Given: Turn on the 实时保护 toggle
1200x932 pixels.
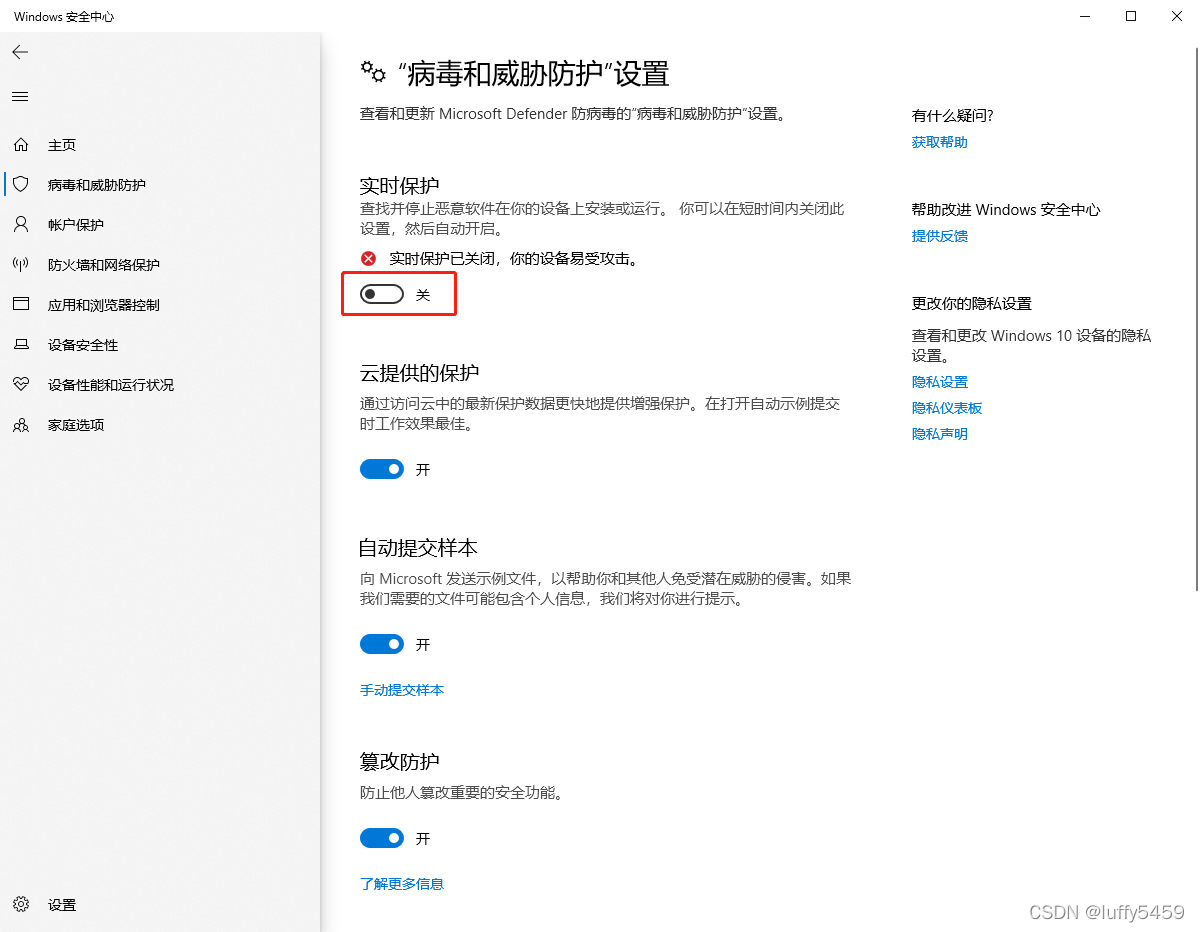Looking at the screenshot, I should pos(382,294).
